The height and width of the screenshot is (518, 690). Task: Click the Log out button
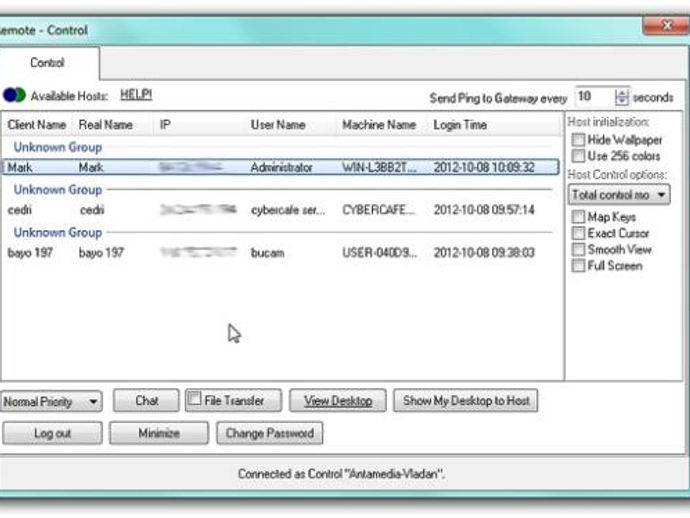(52, 433)
